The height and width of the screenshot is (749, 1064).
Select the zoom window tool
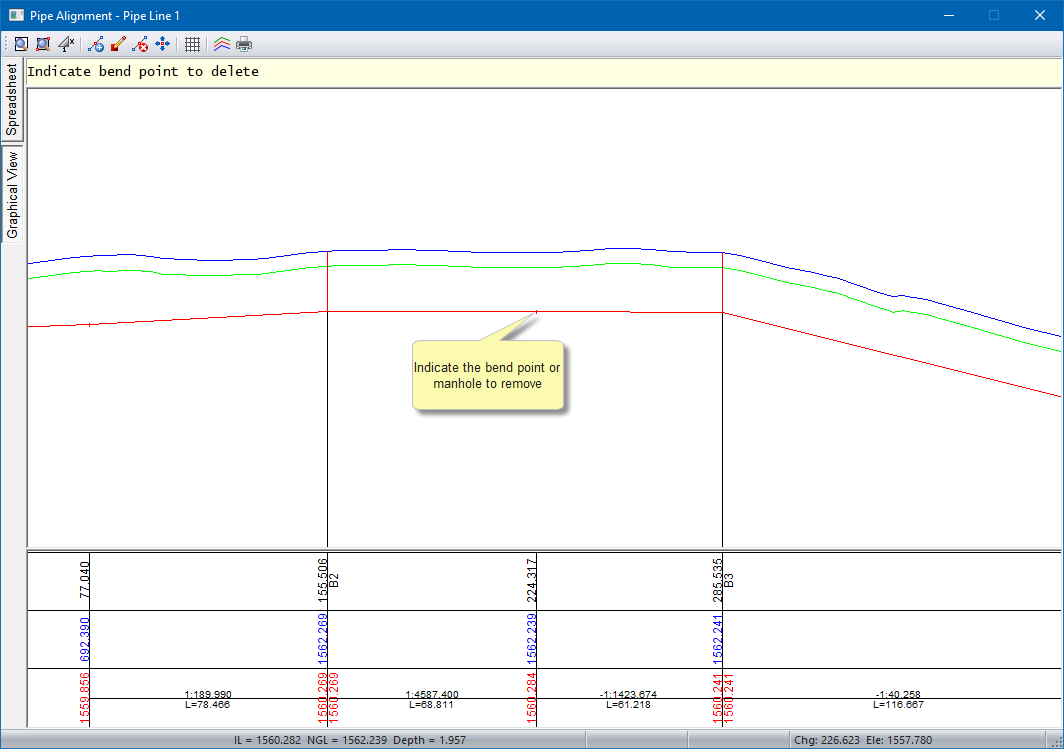pos(43,44)
